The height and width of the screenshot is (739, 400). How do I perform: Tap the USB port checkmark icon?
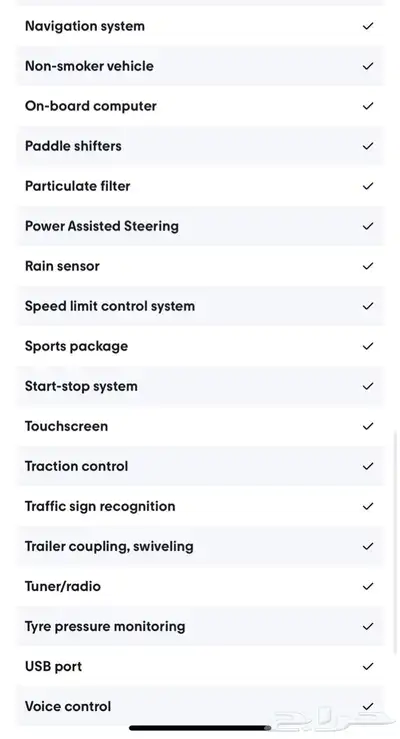[x=368, y=666]
